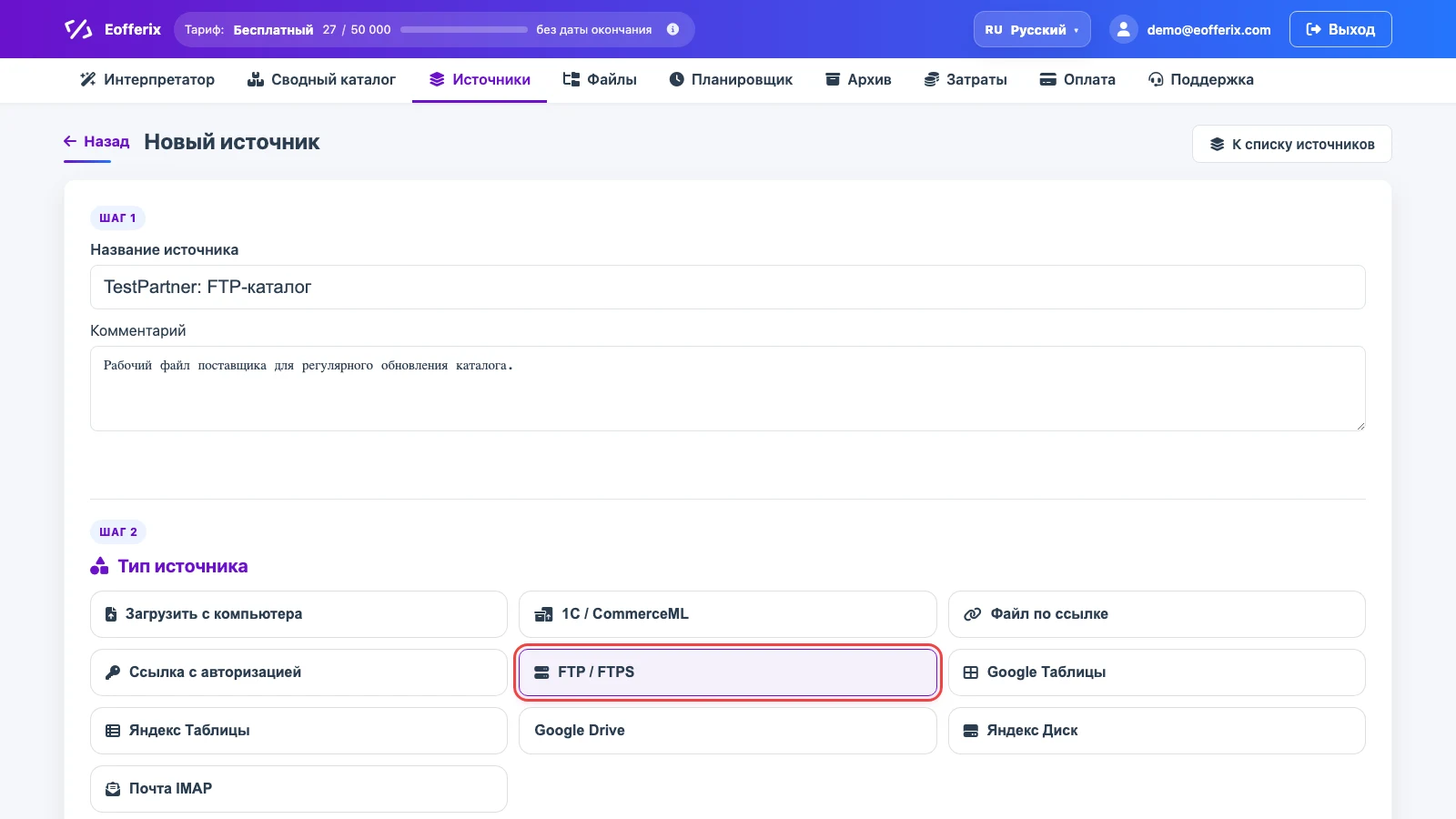The height and width of the screenshot is (819, 1456).
Task: Click the Eofferix logo icon
Action: [78, 29]
